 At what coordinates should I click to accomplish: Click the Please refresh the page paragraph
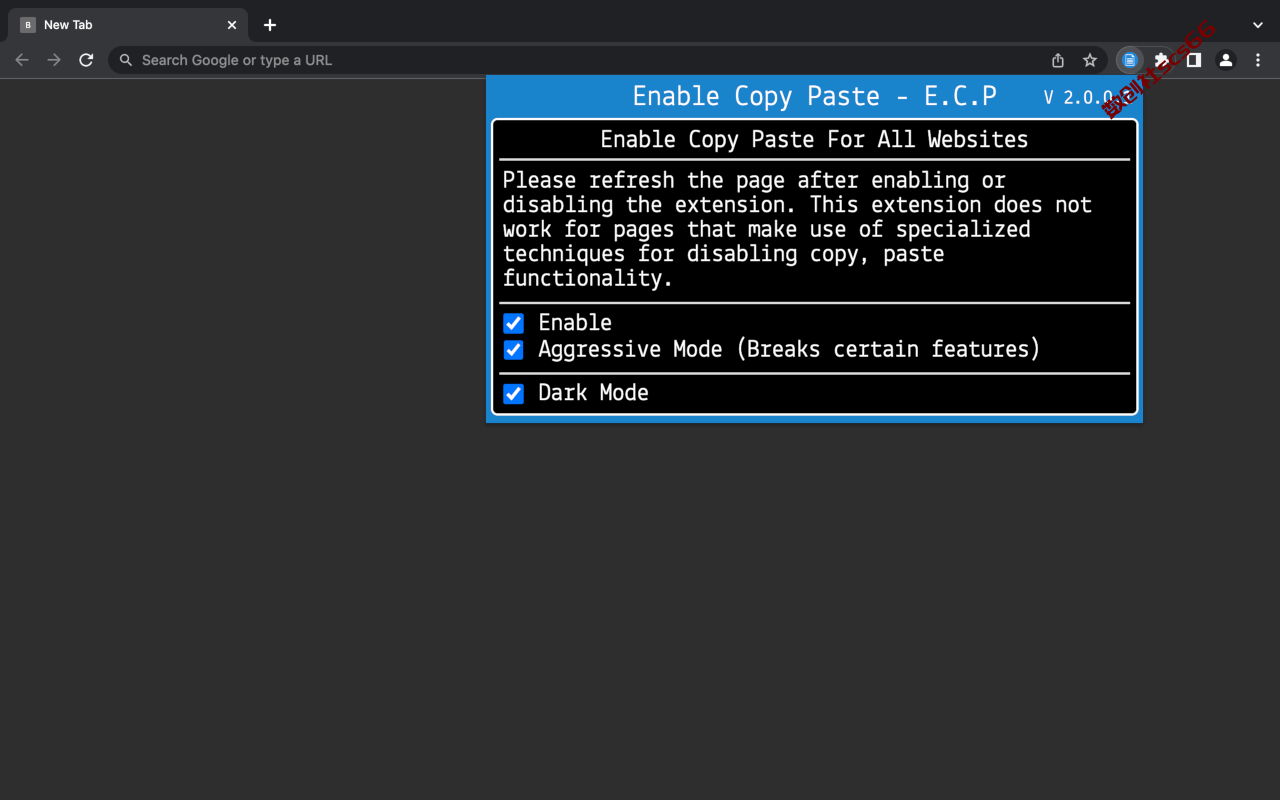pos(797,229)
